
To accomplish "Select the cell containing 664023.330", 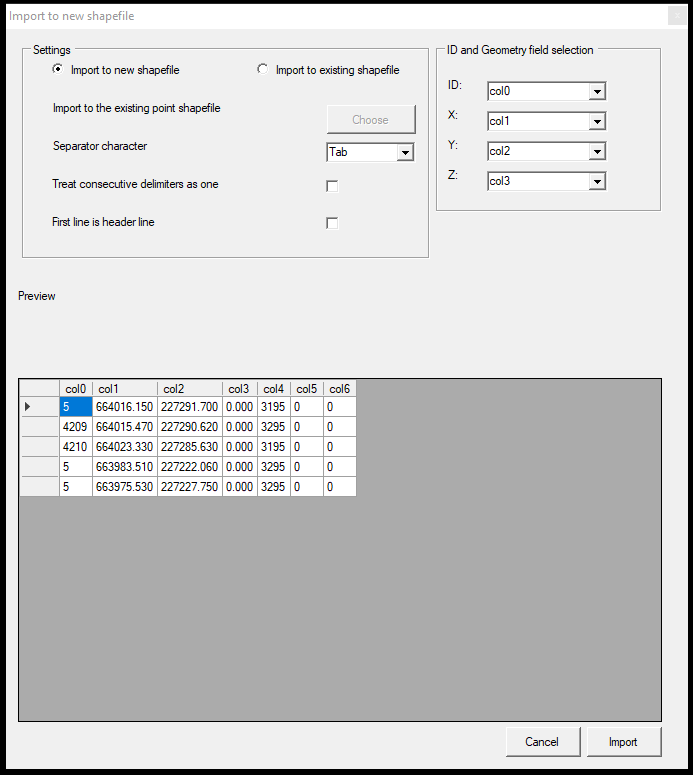I will [125, 447].
